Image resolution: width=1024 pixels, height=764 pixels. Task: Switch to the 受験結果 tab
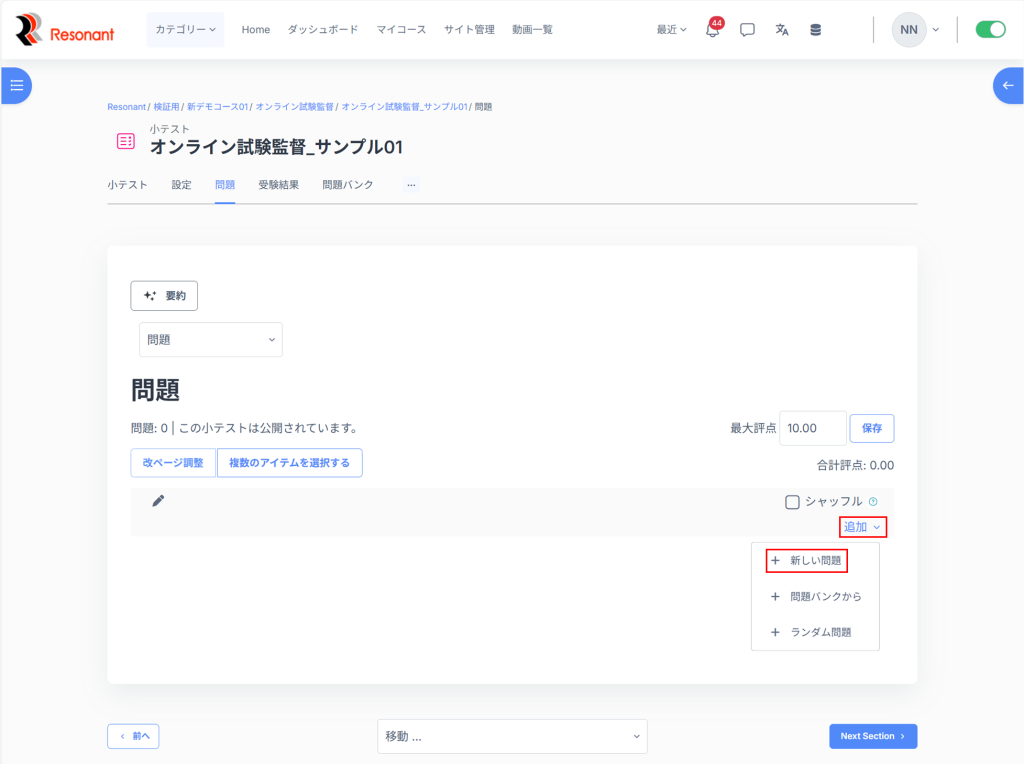tap(278, 185)
